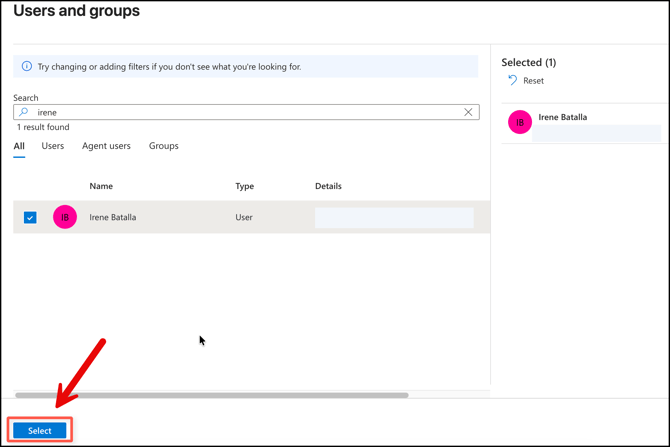Image resolution: width=670 pixels, height=447 pixels.
Task: Click the Type column header
Action: click(x=244, y=186)
